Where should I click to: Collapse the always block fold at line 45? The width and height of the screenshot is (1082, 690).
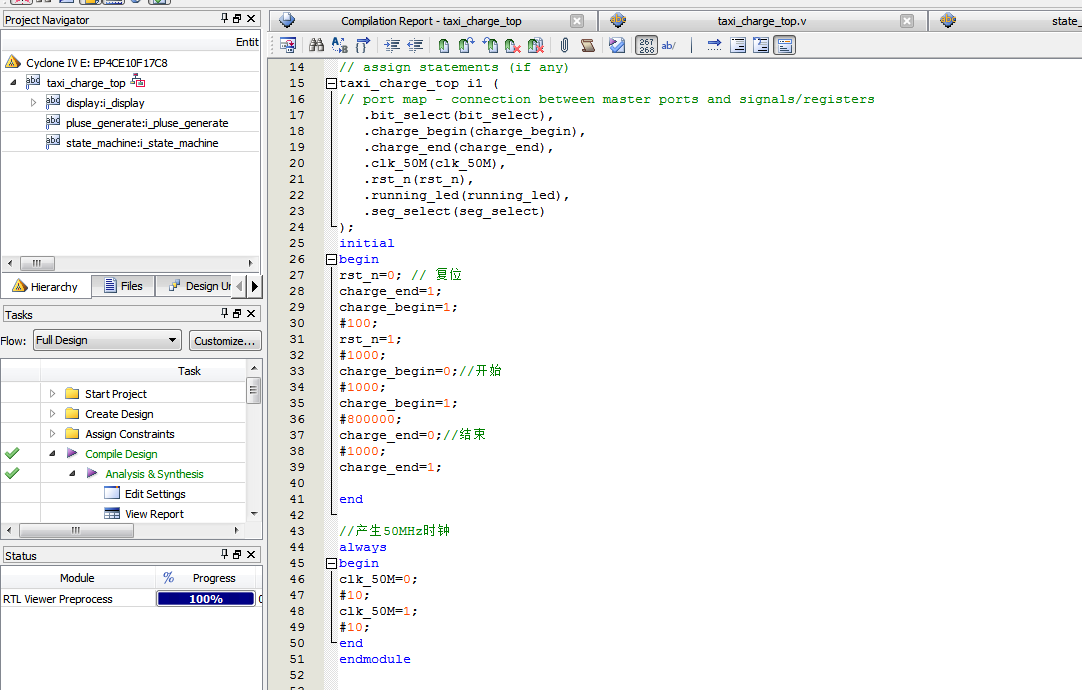click(331, 564)
